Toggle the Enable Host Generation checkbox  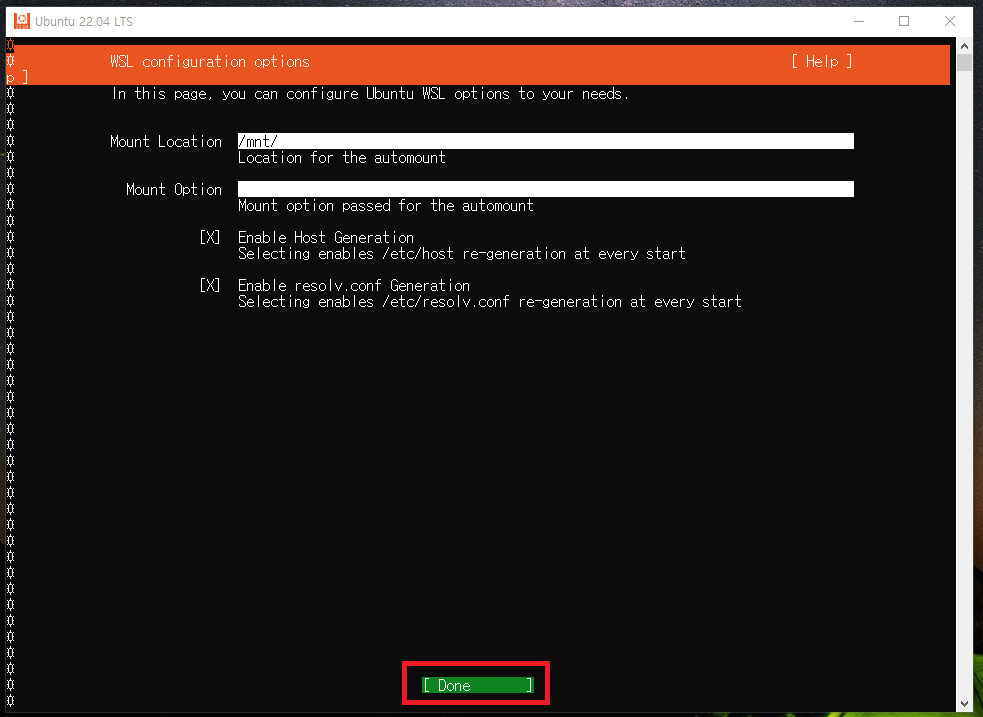(x=210, y=238)
